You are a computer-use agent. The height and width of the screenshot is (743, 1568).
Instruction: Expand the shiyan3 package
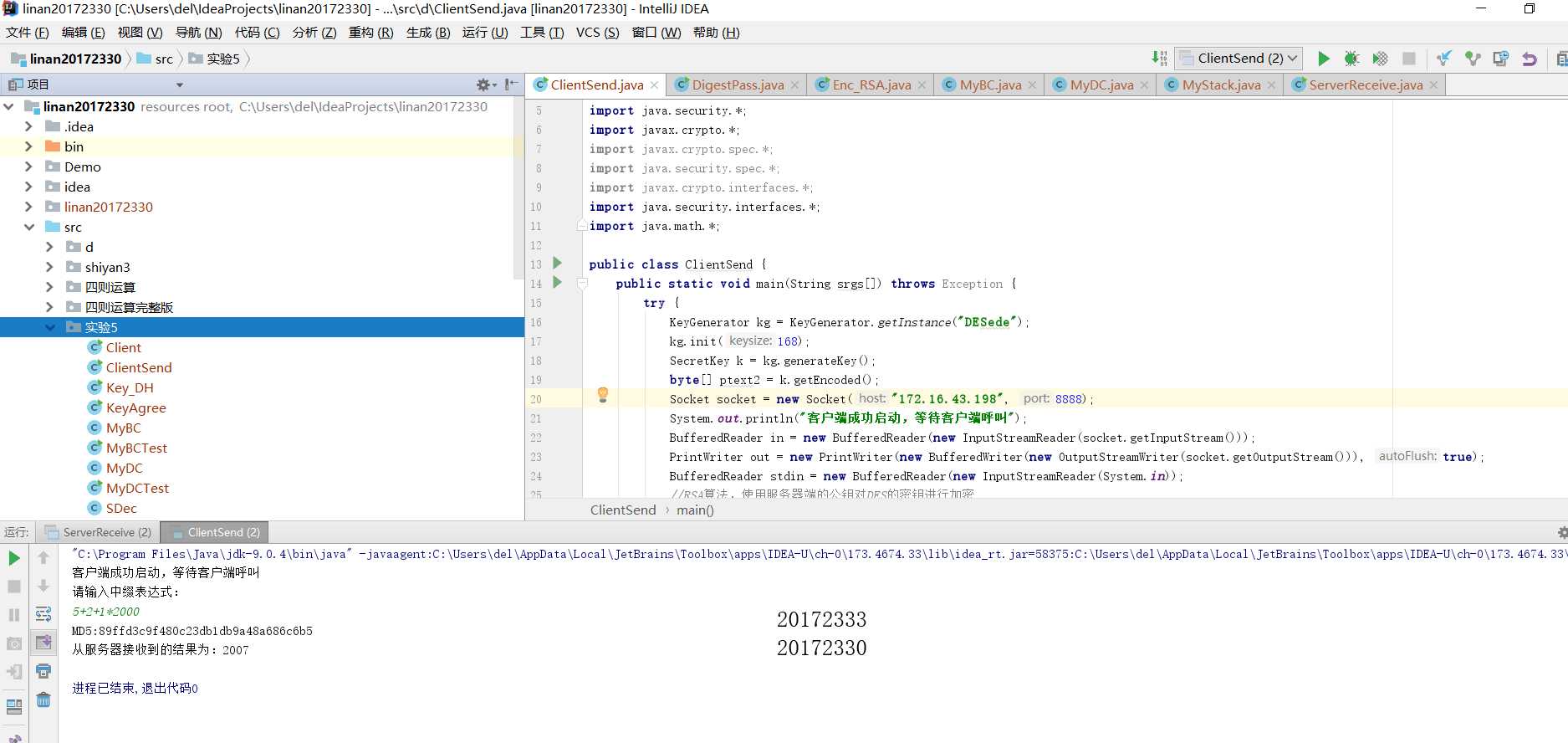(49, 267)
